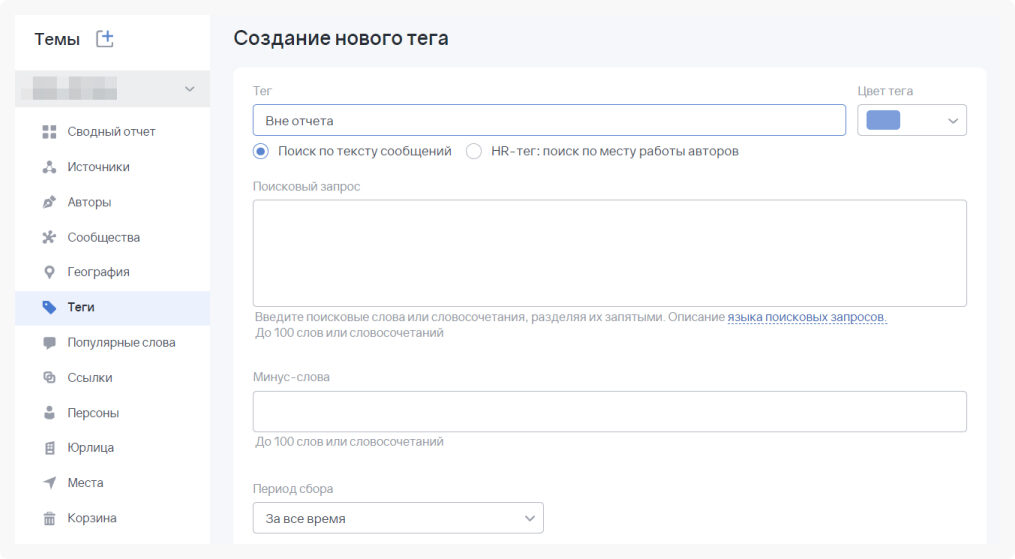1015x559 pixels.
Task: Expand the Период сбора dropdown
Action: 398,518
